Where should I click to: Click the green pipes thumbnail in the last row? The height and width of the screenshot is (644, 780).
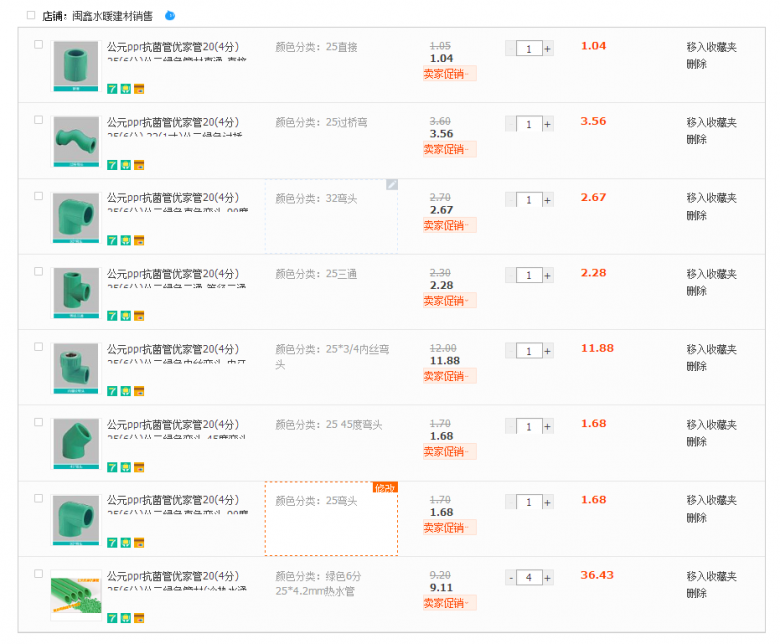pos(76,594)
